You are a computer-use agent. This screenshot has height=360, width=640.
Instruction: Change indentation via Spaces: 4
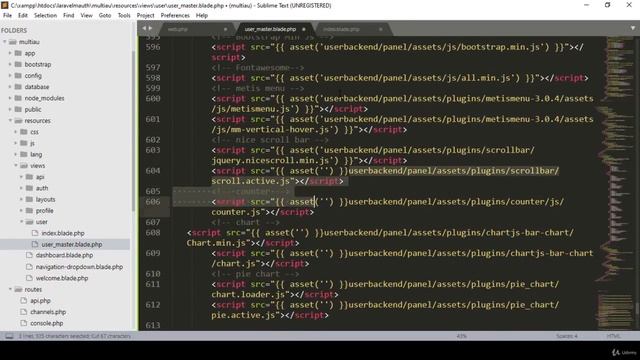pyautogui.click(x=567, y=336)
